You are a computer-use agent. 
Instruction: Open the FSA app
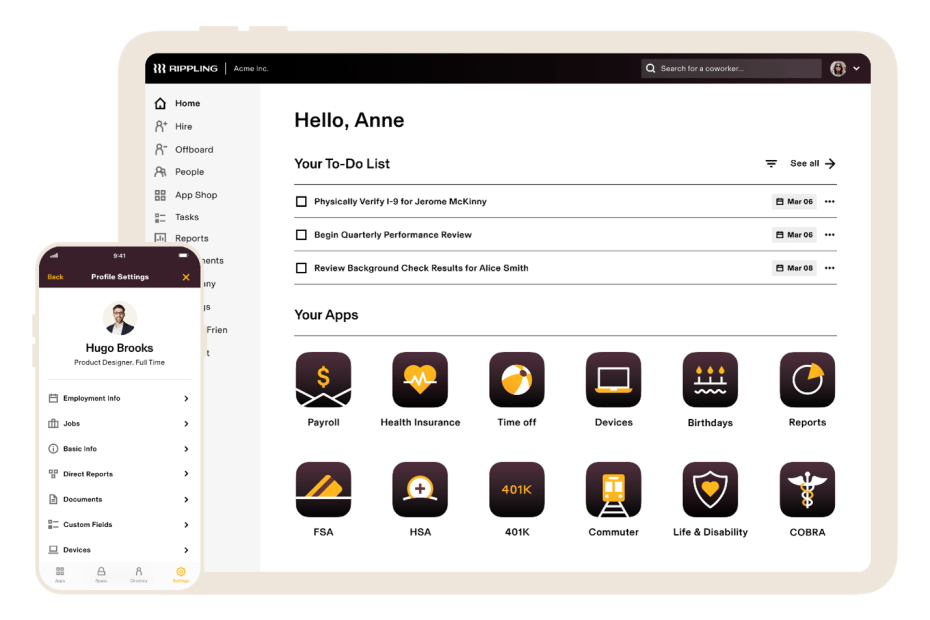[323, 489]
